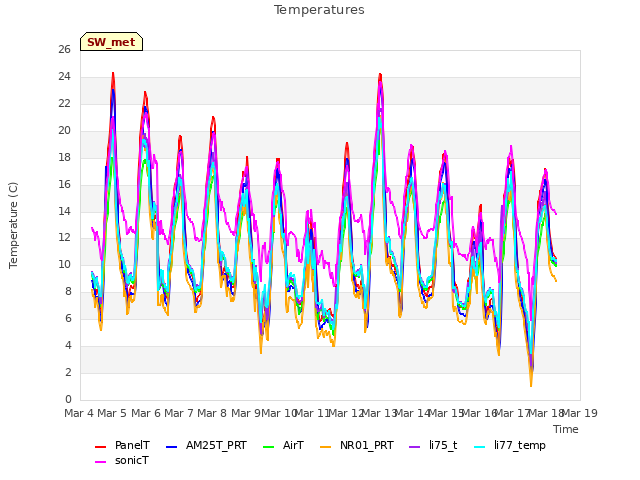Click the red PanelT legend swatch
Viewport: 640px width, 480px height.
tap(100, 447)
